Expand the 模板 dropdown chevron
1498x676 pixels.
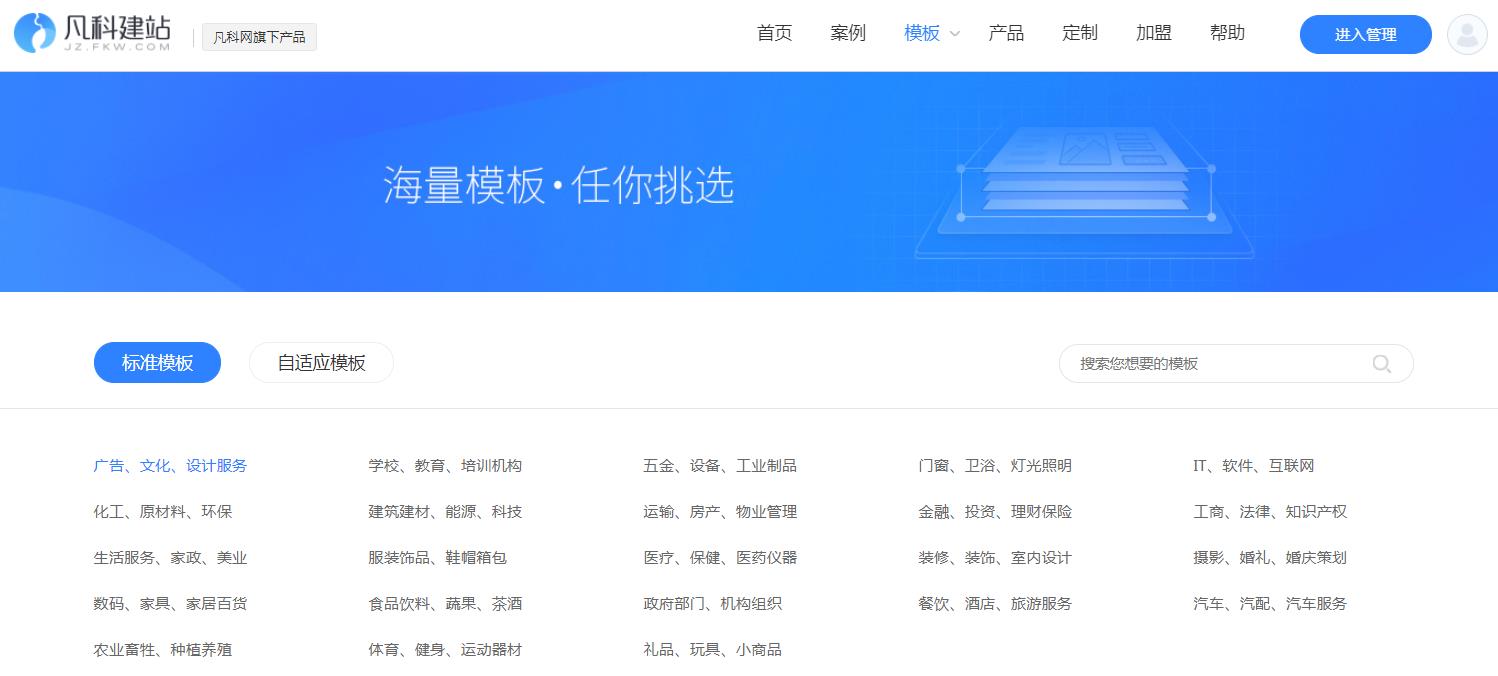pos(955,34)
